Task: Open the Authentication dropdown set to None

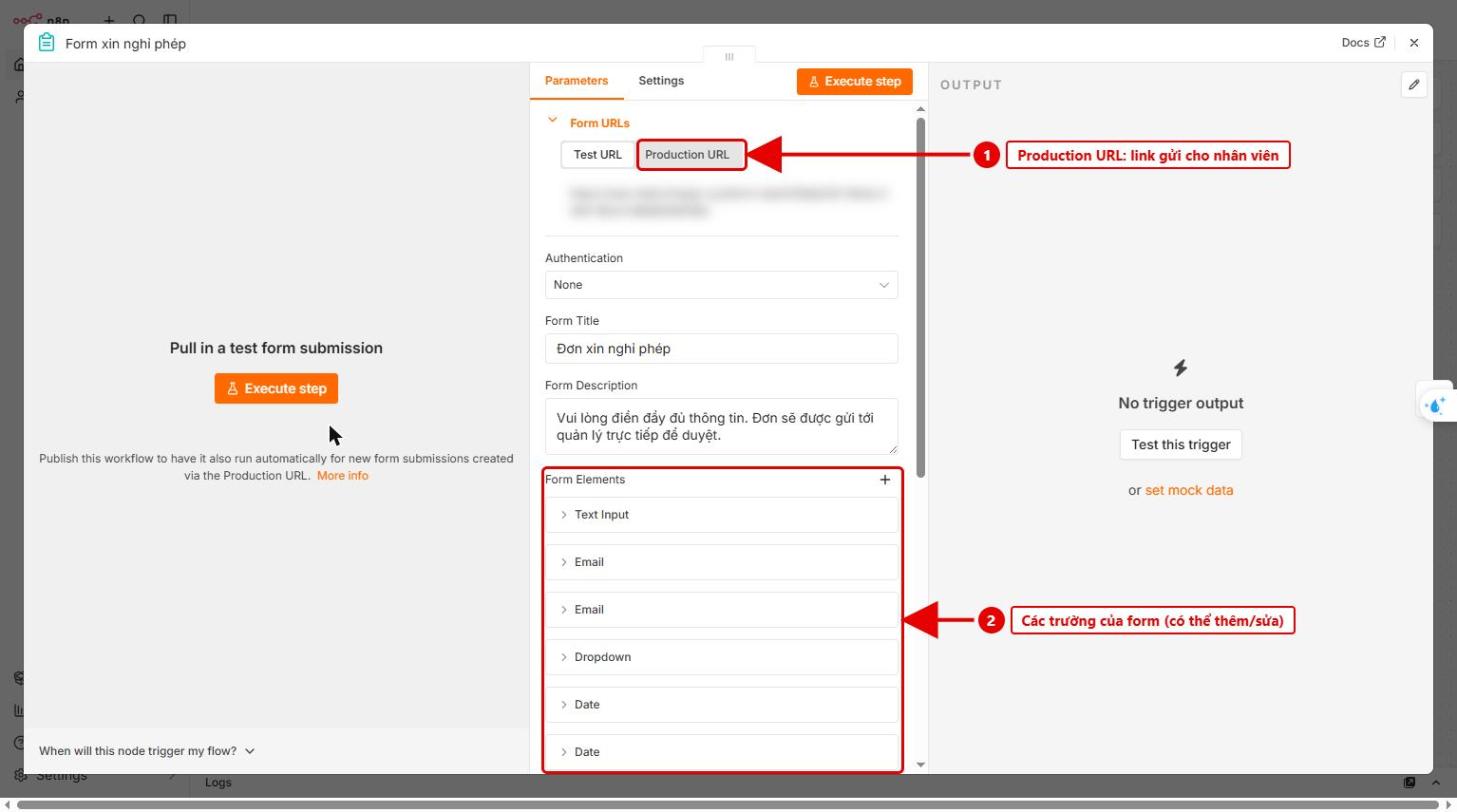Action: tap(721, 285)
